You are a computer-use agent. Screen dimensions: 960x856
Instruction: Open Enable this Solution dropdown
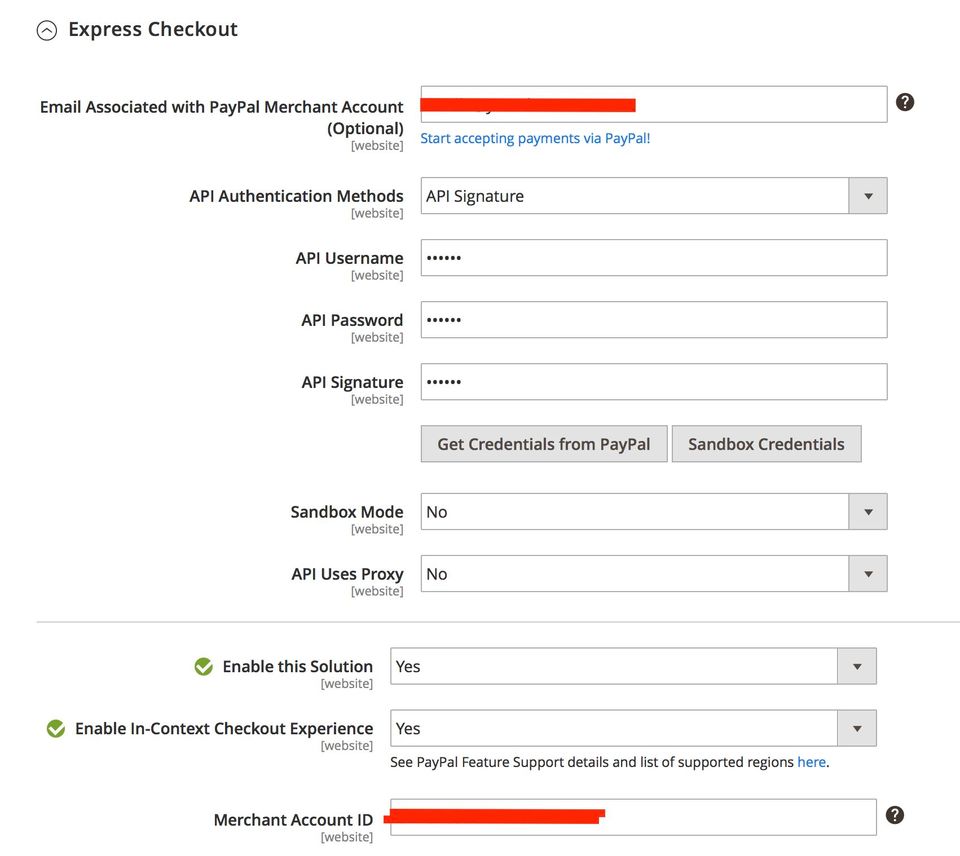633,666
